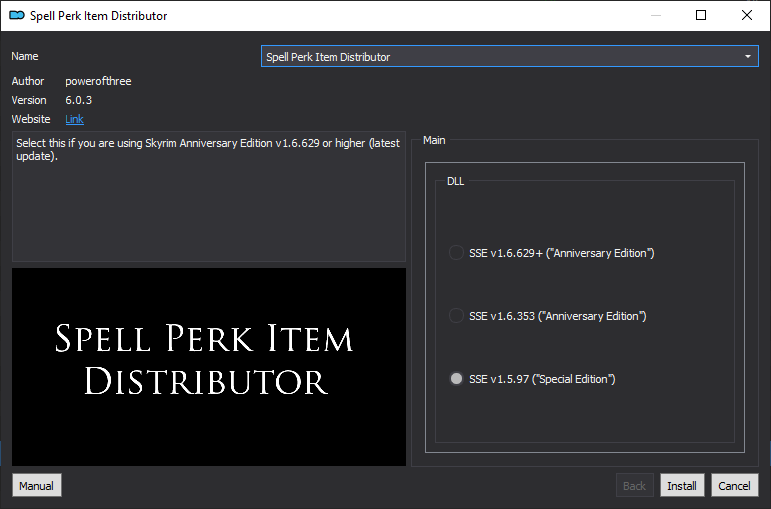The width and height of the screenshot is (771, 509).
Task: Click the Manual button
Action: [36, 485]
